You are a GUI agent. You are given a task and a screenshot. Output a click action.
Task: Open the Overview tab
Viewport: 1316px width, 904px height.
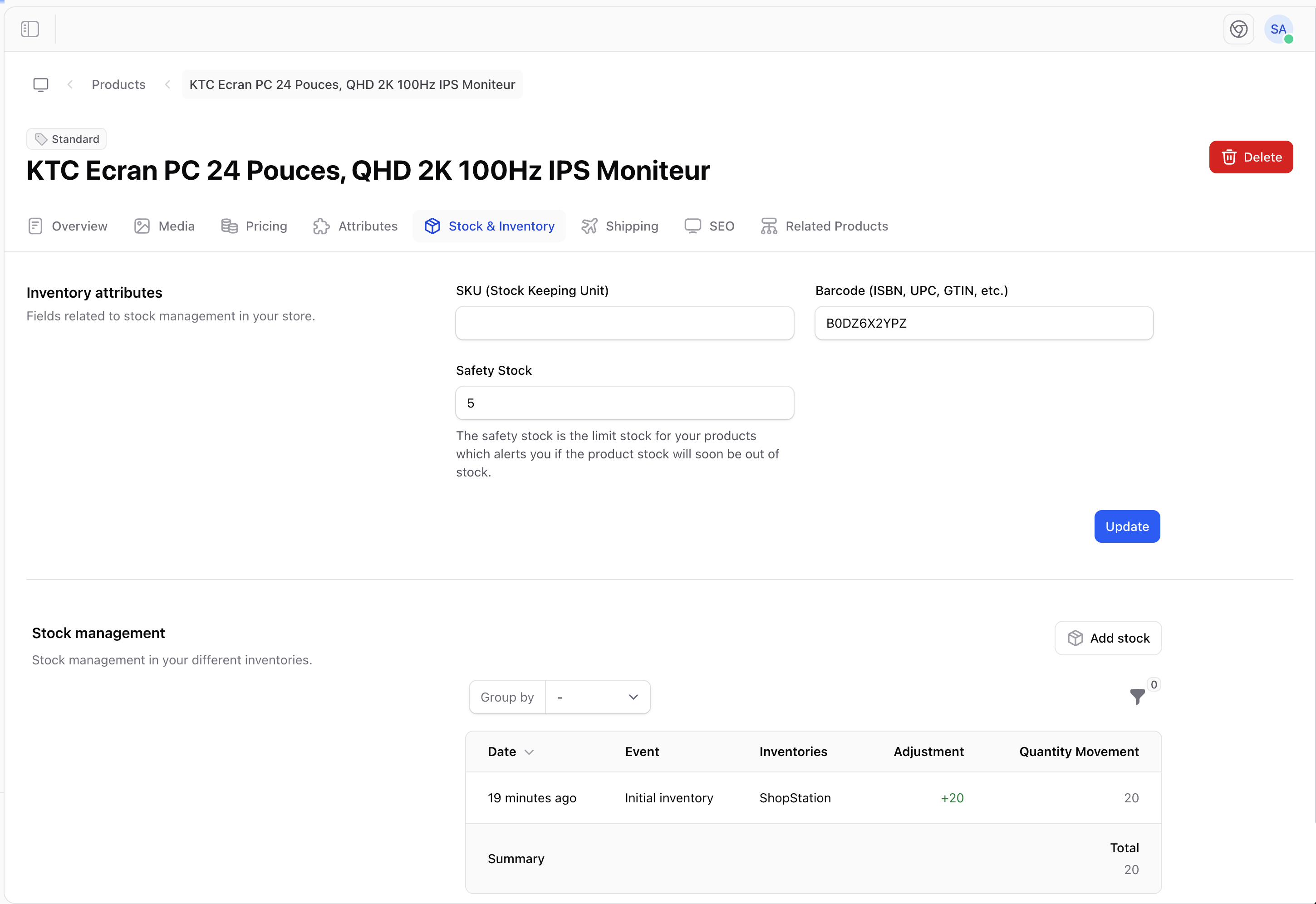pyautogui.click(x=67, y=226)
